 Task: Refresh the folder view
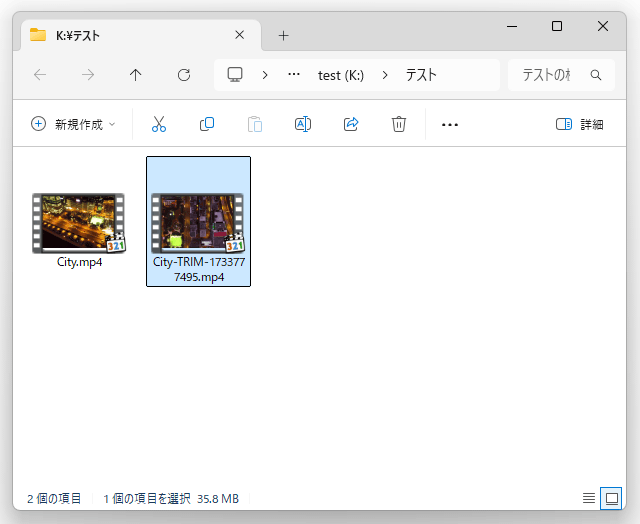[184, 75]
